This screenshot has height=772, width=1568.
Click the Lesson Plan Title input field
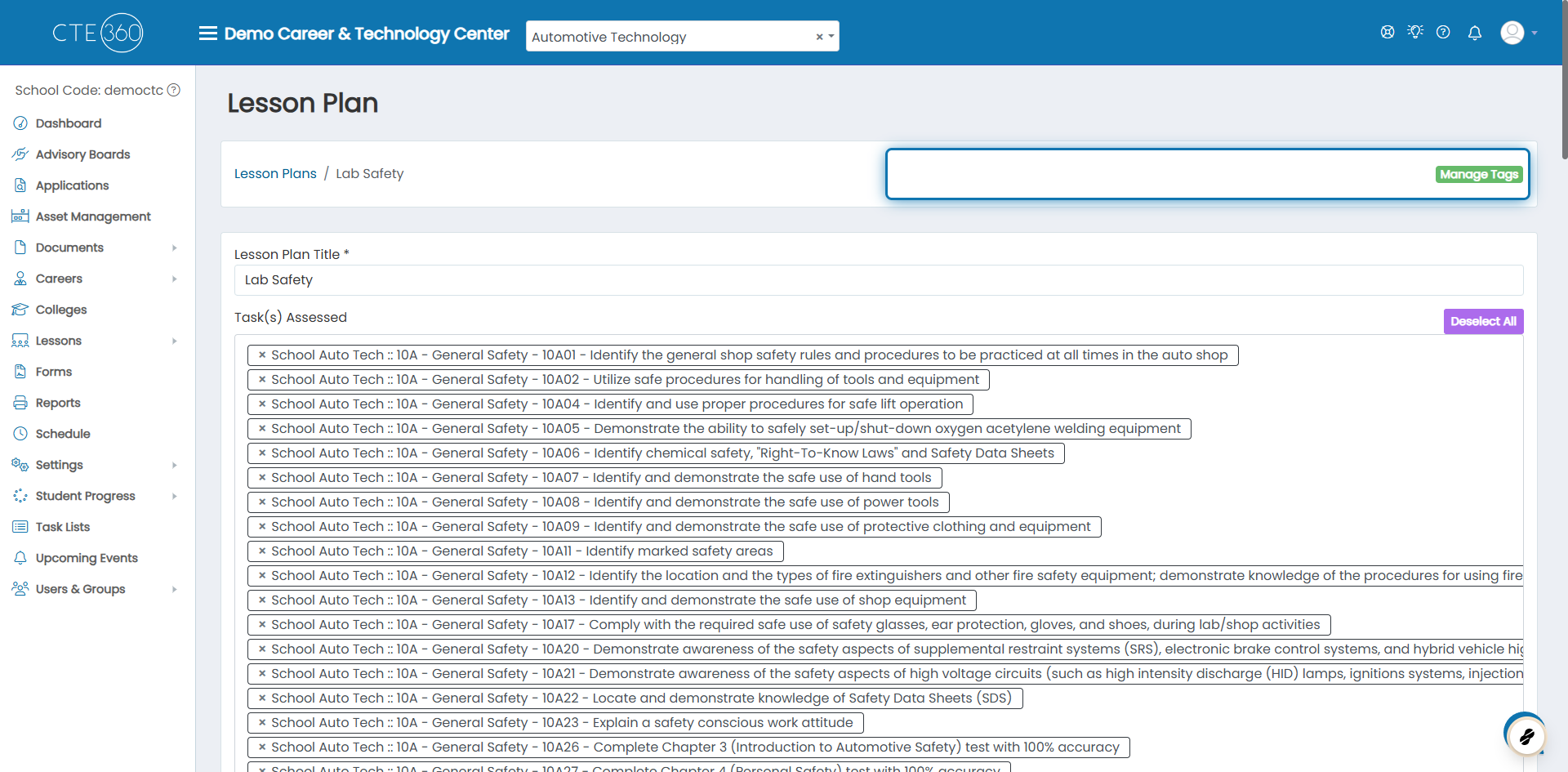[x=879, y=280]
